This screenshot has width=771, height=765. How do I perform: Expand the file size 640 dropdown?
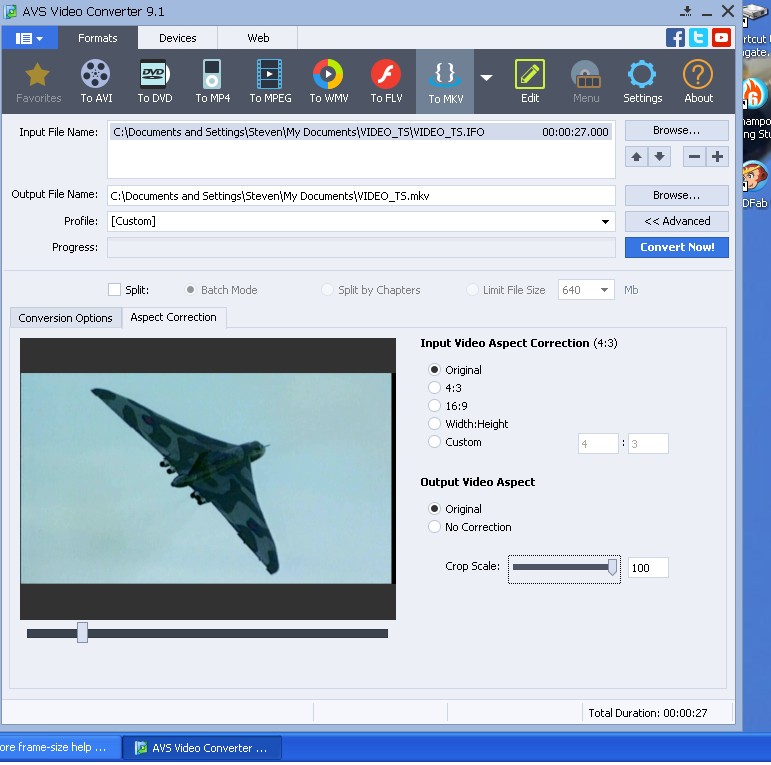point(604,290)
